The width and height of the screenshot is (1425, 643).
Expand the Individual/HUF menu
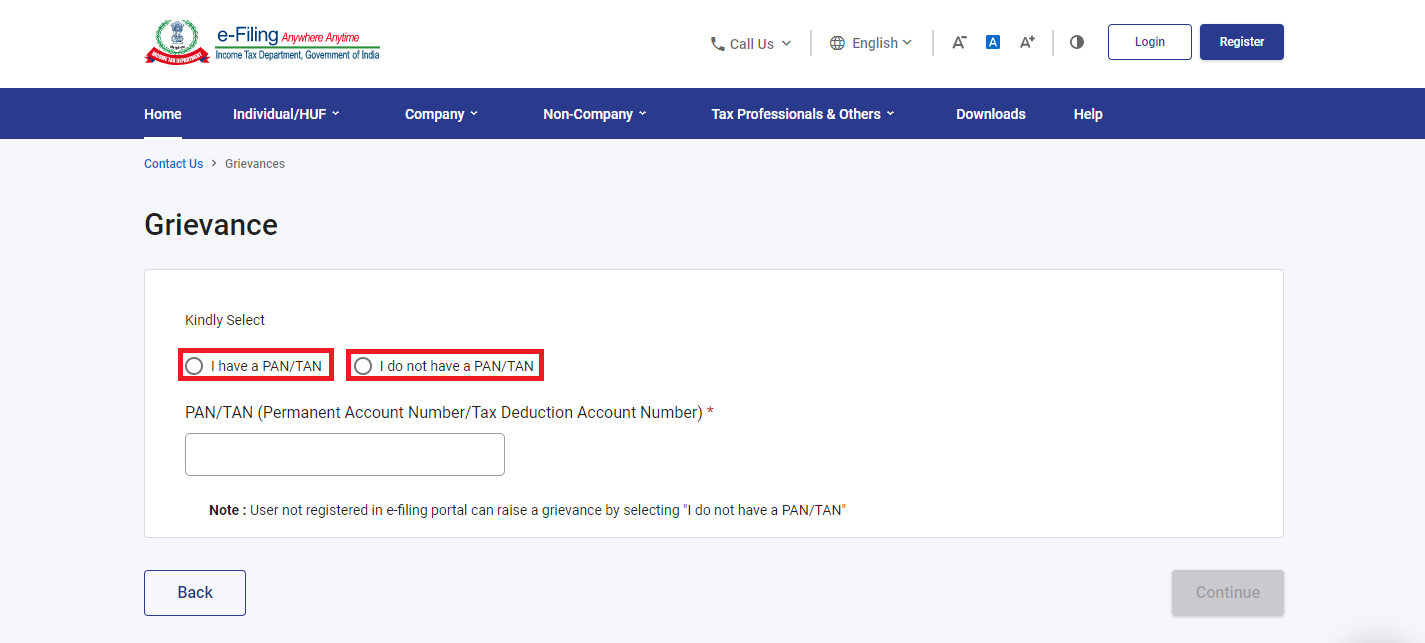286,114
